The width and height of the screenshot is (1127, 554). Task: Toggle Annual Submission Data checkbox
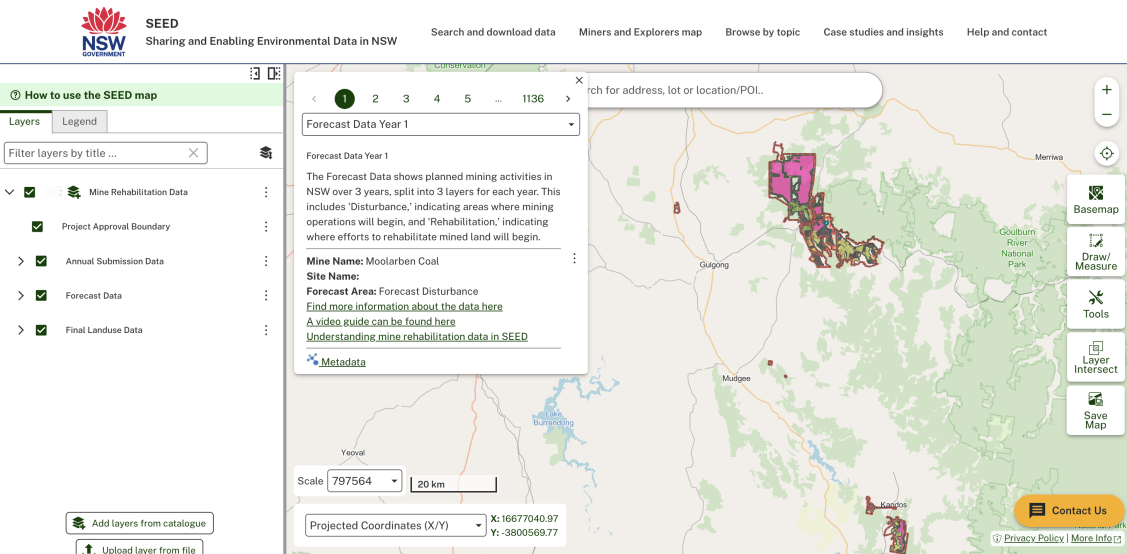41,261
